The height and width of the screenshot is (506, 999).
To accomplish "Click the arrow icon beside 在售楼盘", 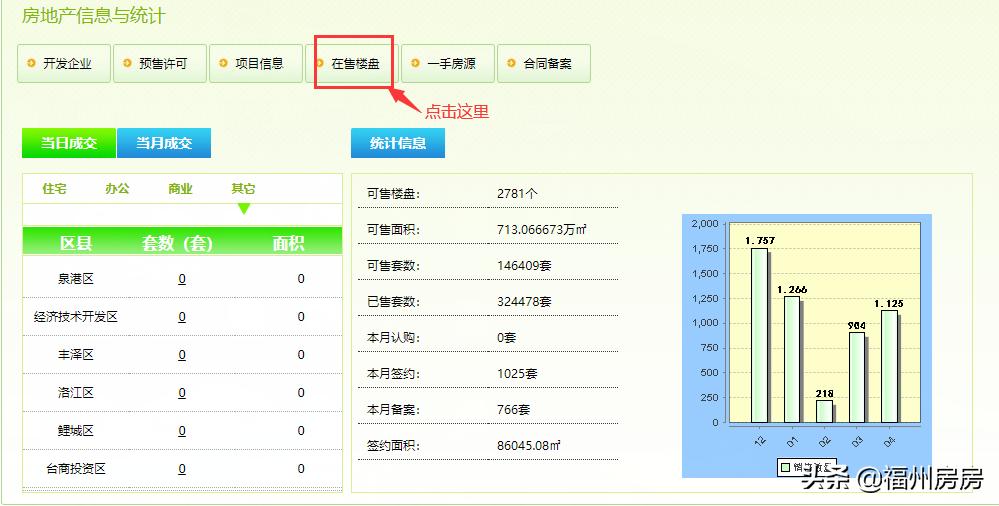I will pos(319,63).
